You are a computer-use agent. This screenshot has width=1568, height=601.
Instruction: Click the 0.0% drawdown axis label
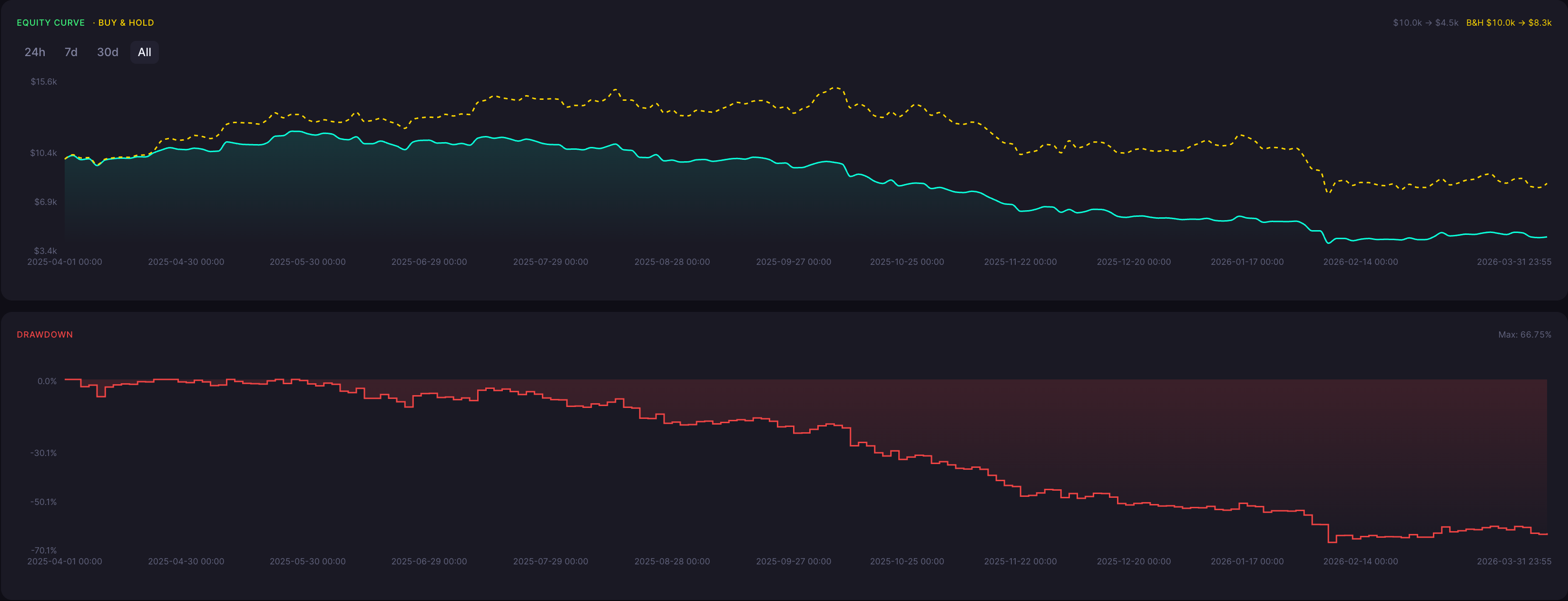47,381
